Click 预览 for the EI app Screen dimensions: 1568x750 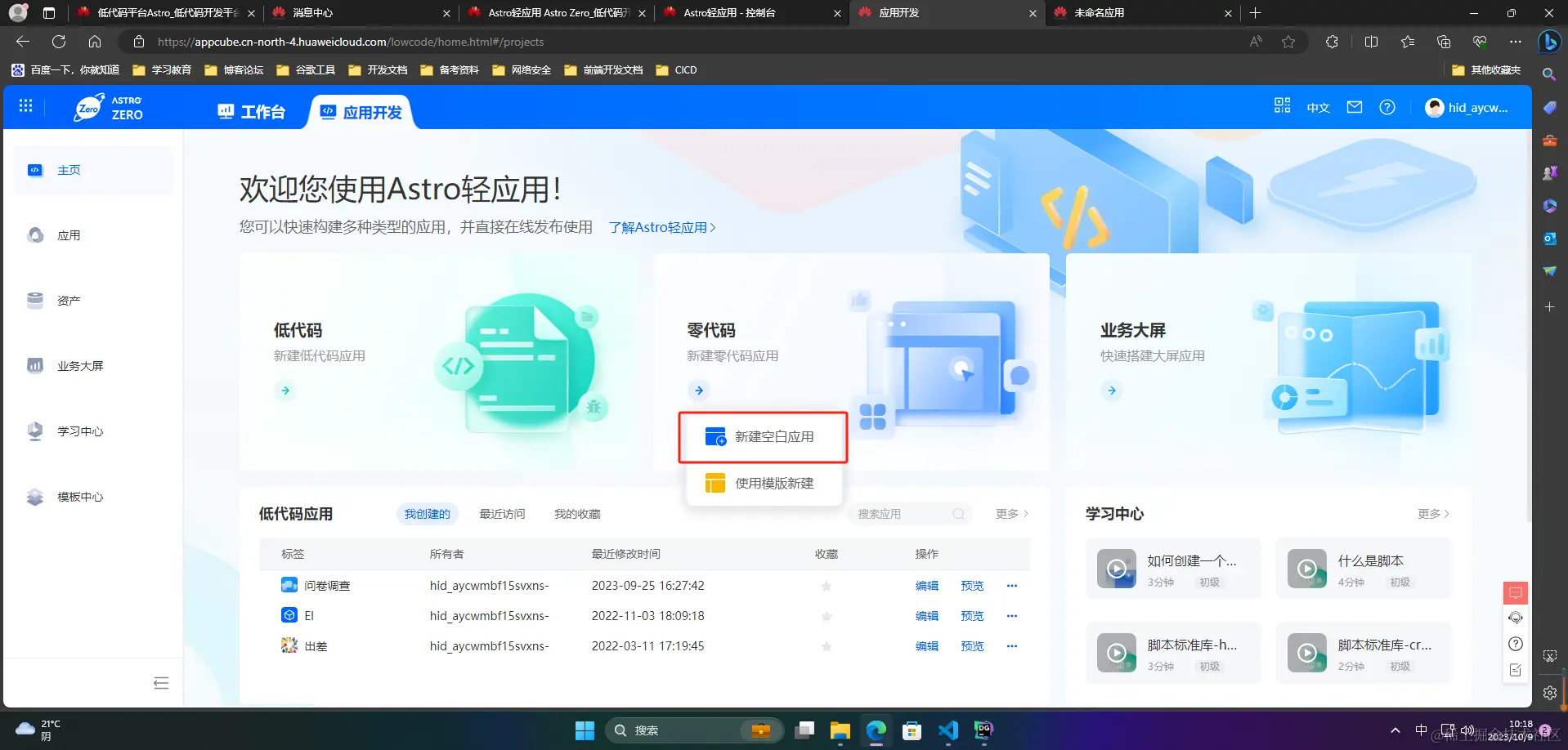(972, 616)
